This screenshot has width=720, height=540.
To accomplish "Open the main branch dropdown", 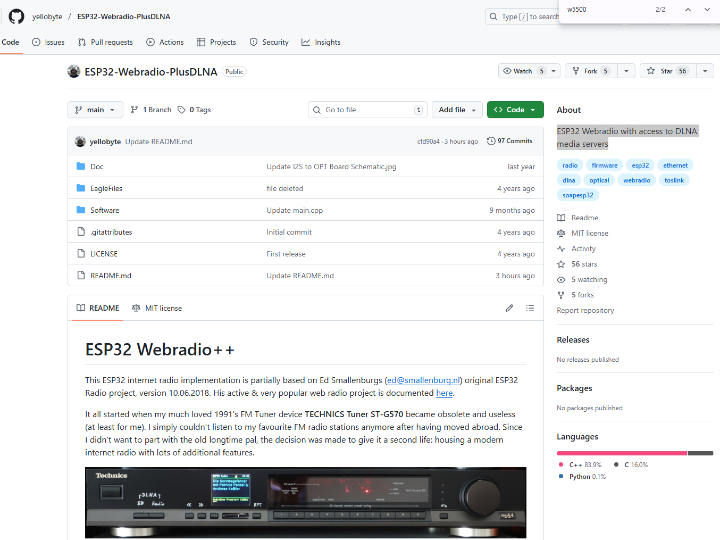I will pyautogui.click(x=95, y=109).
